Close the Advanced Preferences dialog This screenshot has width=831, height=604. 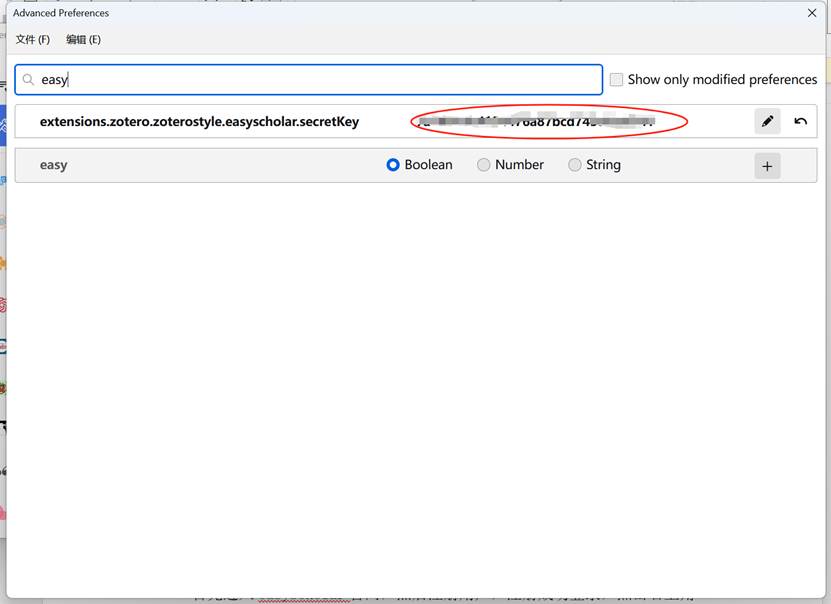[x=811, y=13]
